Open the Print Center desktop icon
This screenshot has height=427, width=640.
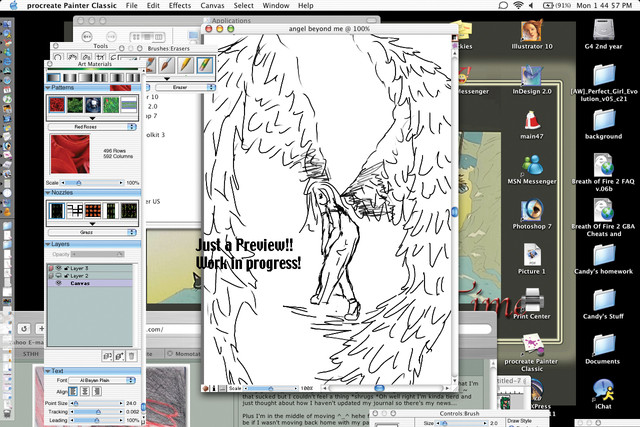(x=532, y=300)
